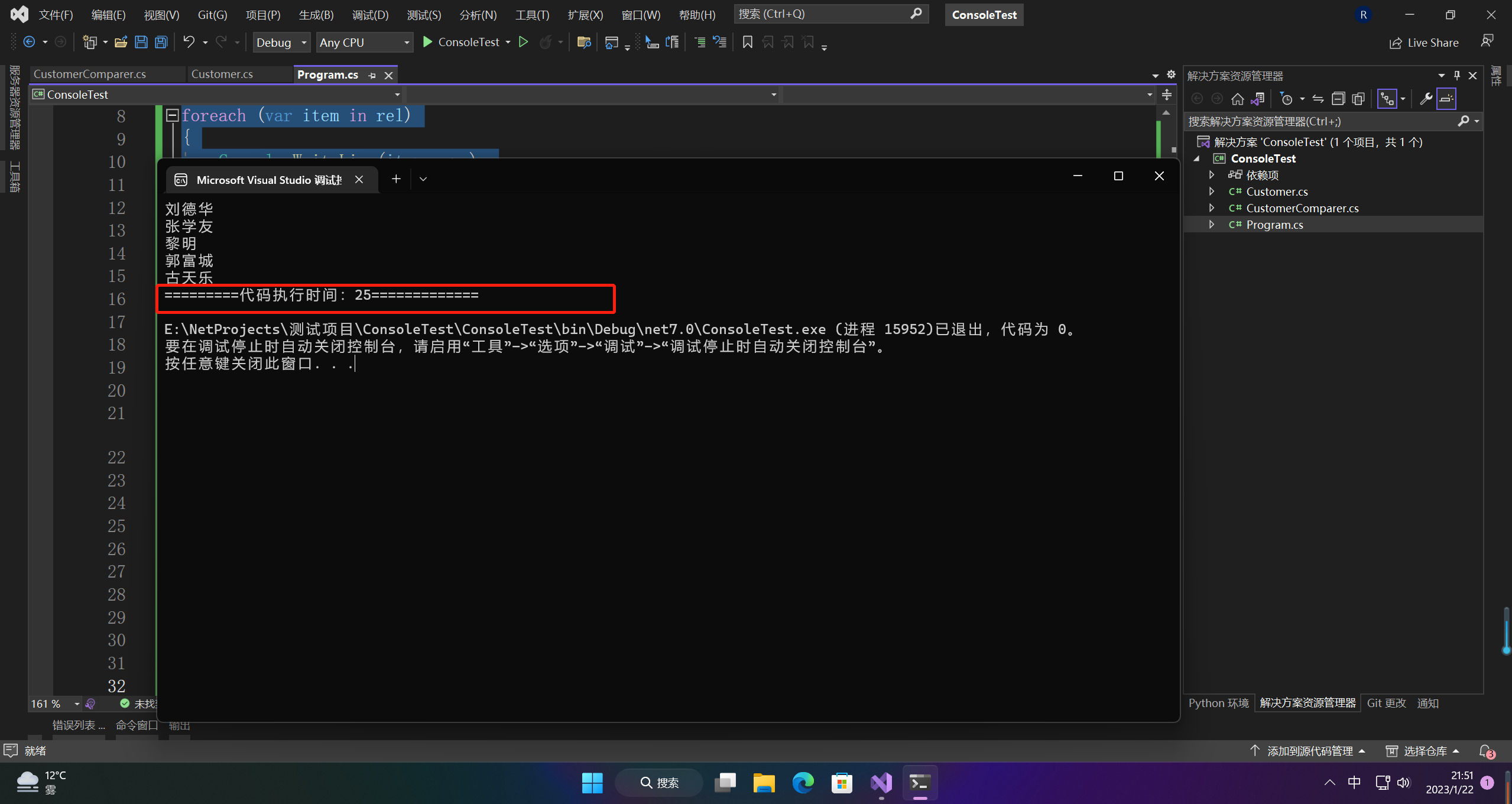Expand the Customer.cs tree node
The height and width of the screenshot is (804, 1512).
pyautogui.click(x=1211, y=192)
